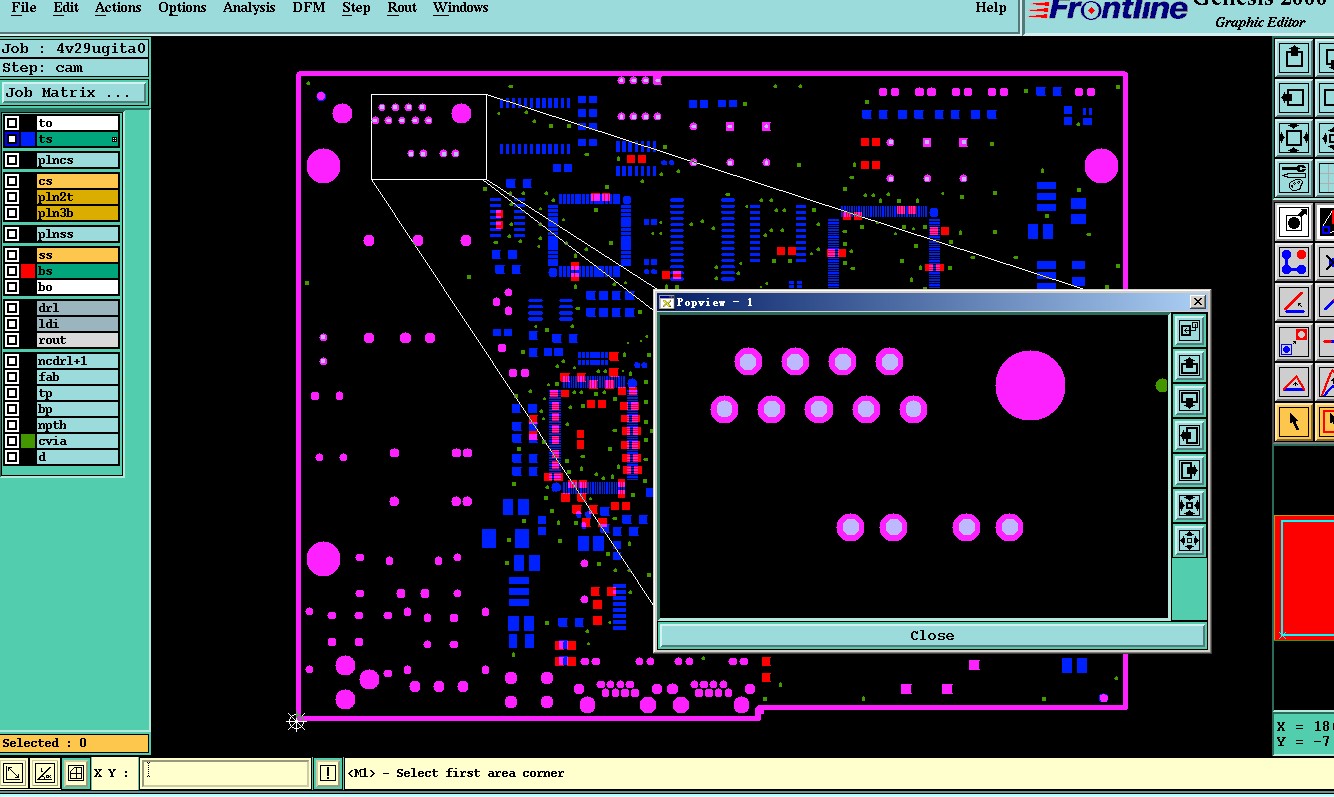Open the Analysis menu

(x=249, y=8)
